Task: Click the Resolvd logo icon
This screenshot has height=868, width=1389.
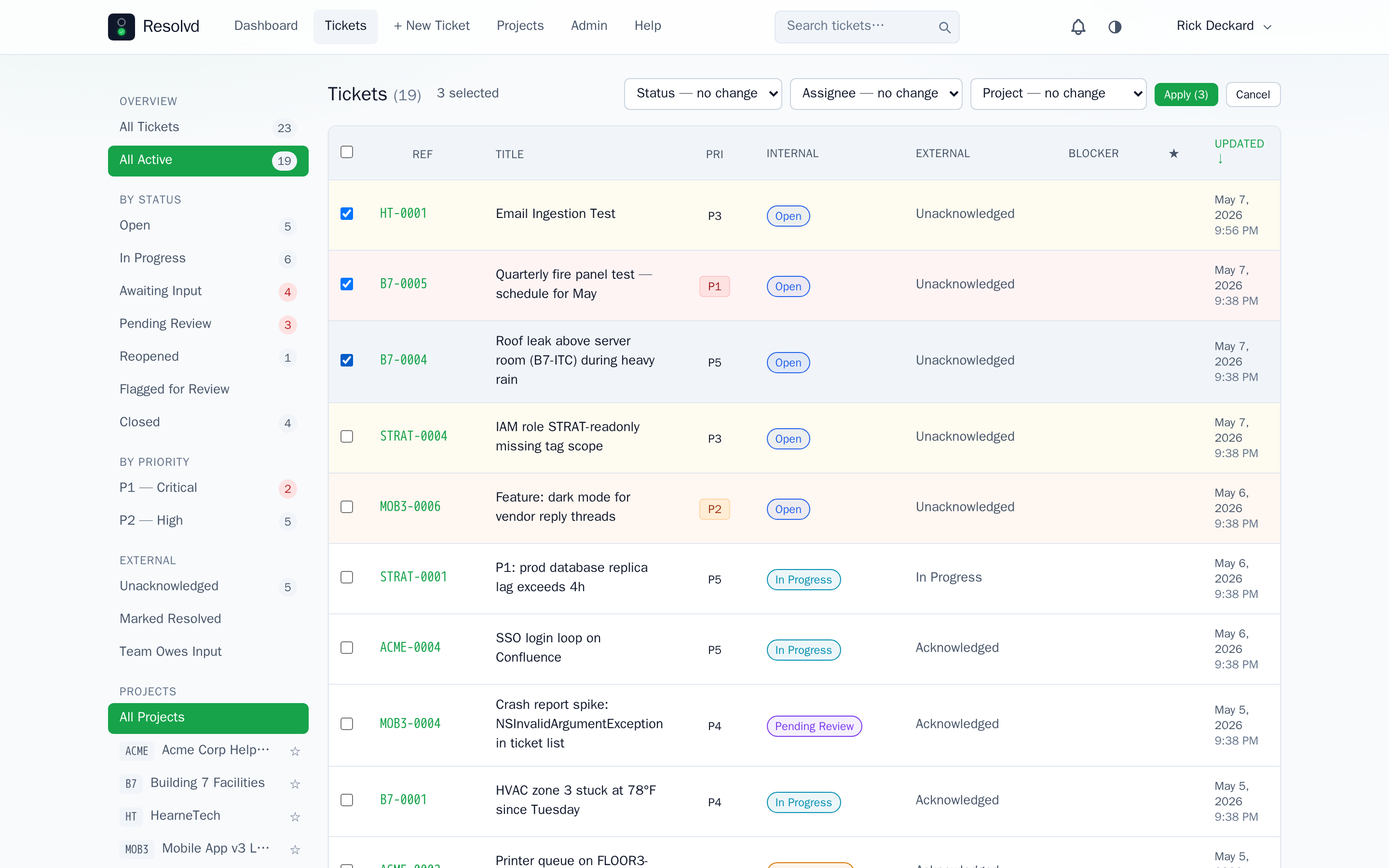Action: (x=121, y=27)
